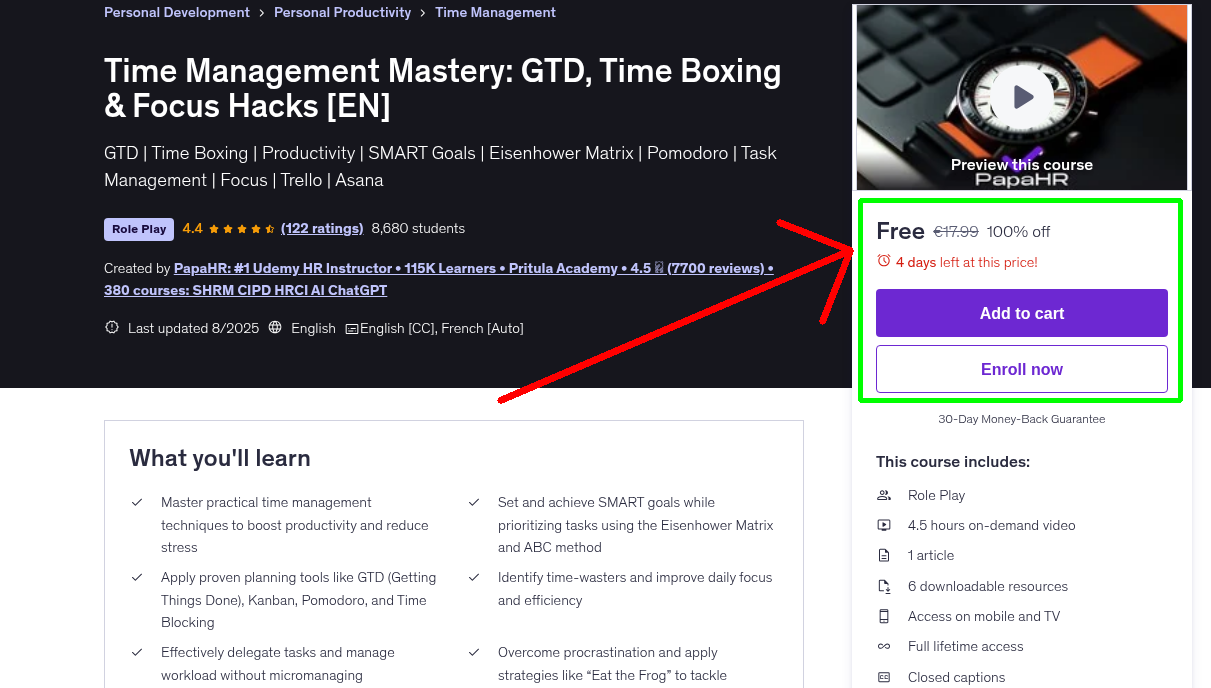Open Personal Productivity breadcrumb link
1211x688 pixels.
[x=342, y=13]
